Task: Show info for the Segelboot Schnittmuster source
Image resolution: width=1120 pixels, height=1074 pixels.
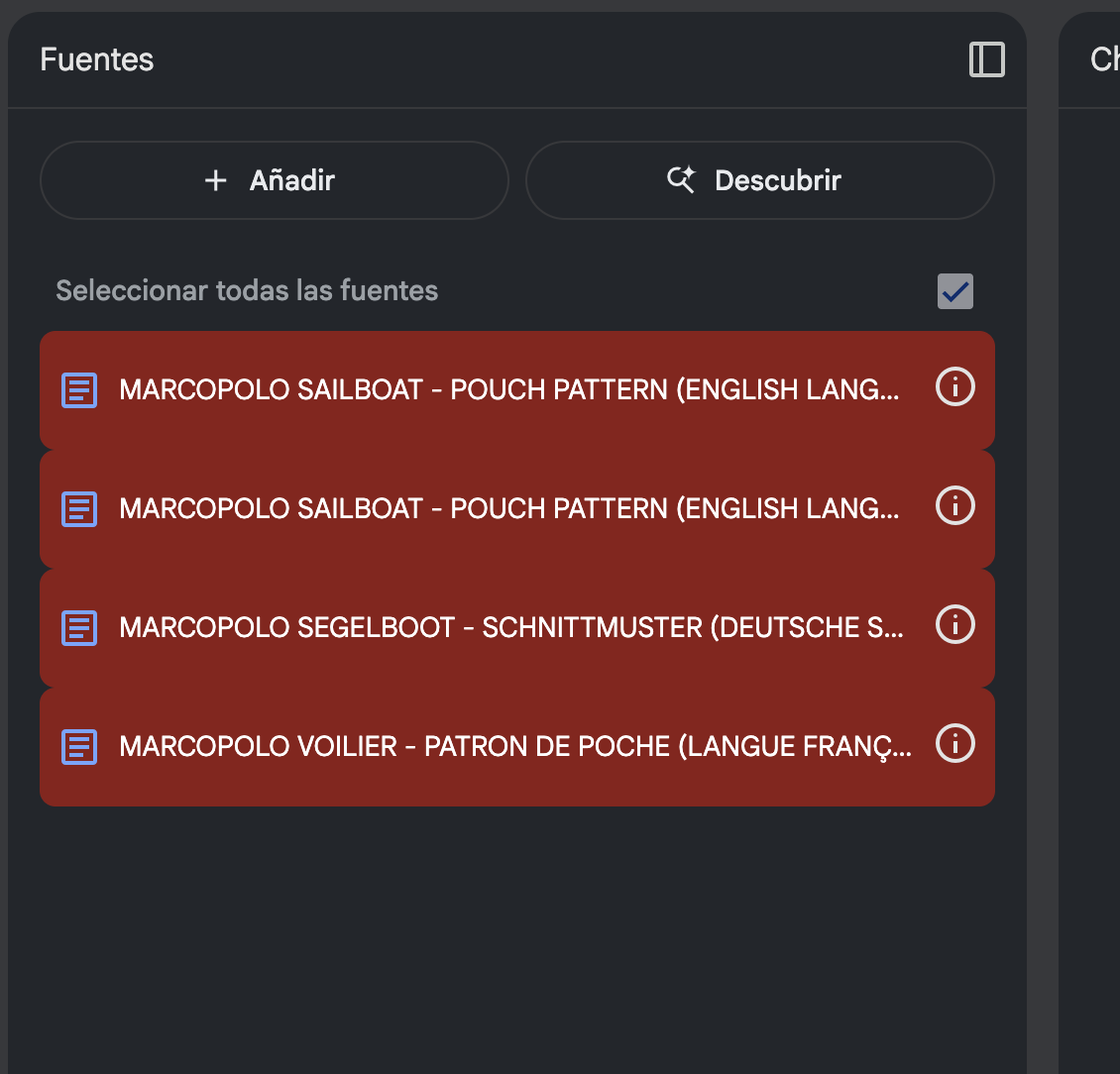Action: pos(955,625)
